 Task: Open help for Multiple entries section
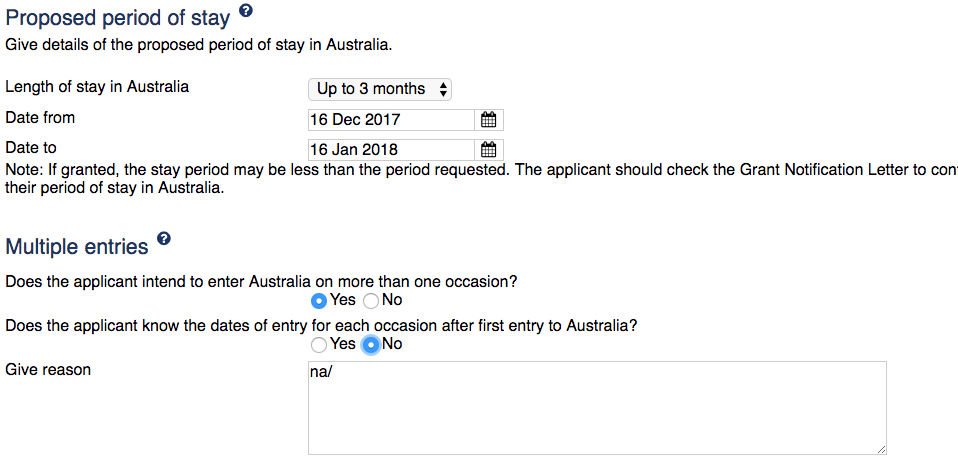click(164, 239)
